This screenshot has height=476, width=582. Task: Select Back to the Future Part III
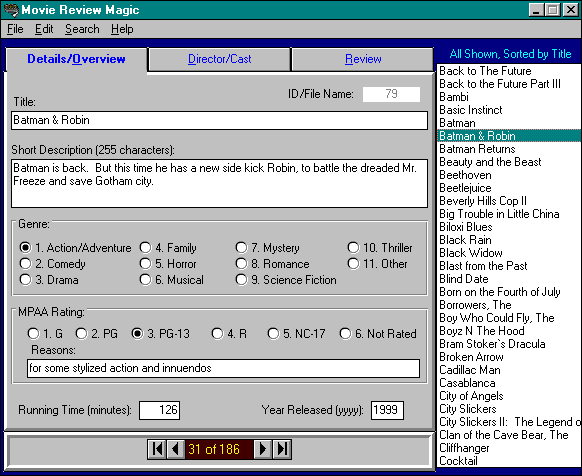tap(509, 84)
